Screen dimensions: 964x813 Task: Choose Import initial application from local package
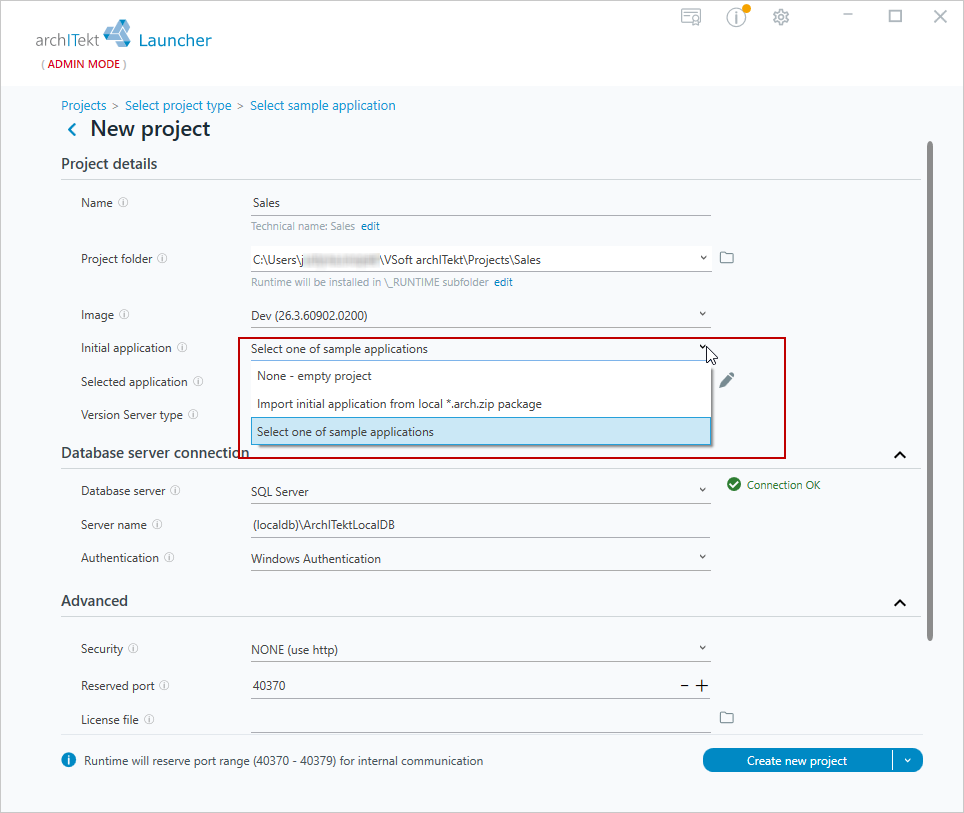coord(481,404)
